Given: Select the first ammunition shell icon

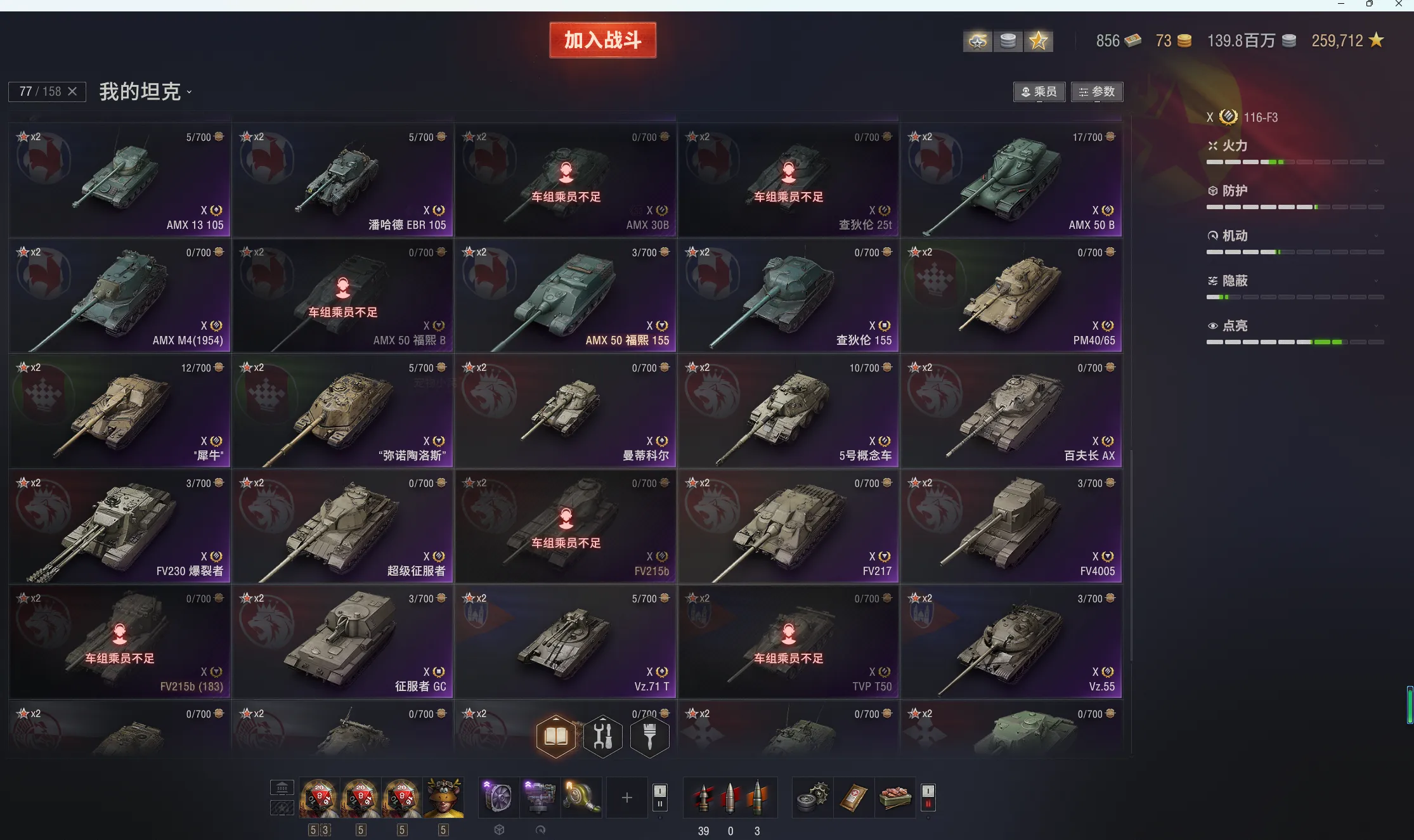Looking at the screenshot, I should (x=703, y=798).
